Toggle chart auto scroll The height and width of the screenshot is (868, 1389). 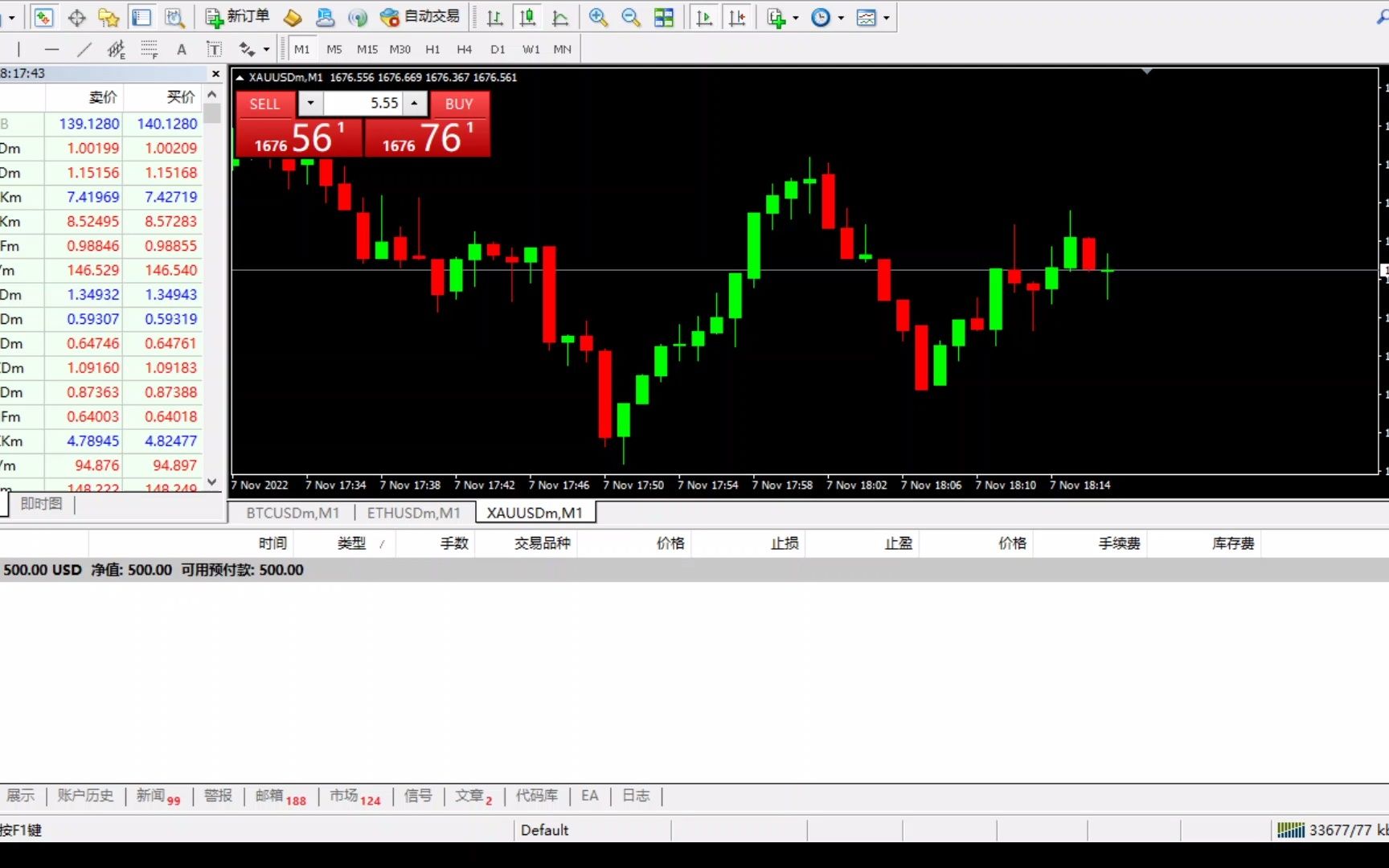[x=704, y=17]
